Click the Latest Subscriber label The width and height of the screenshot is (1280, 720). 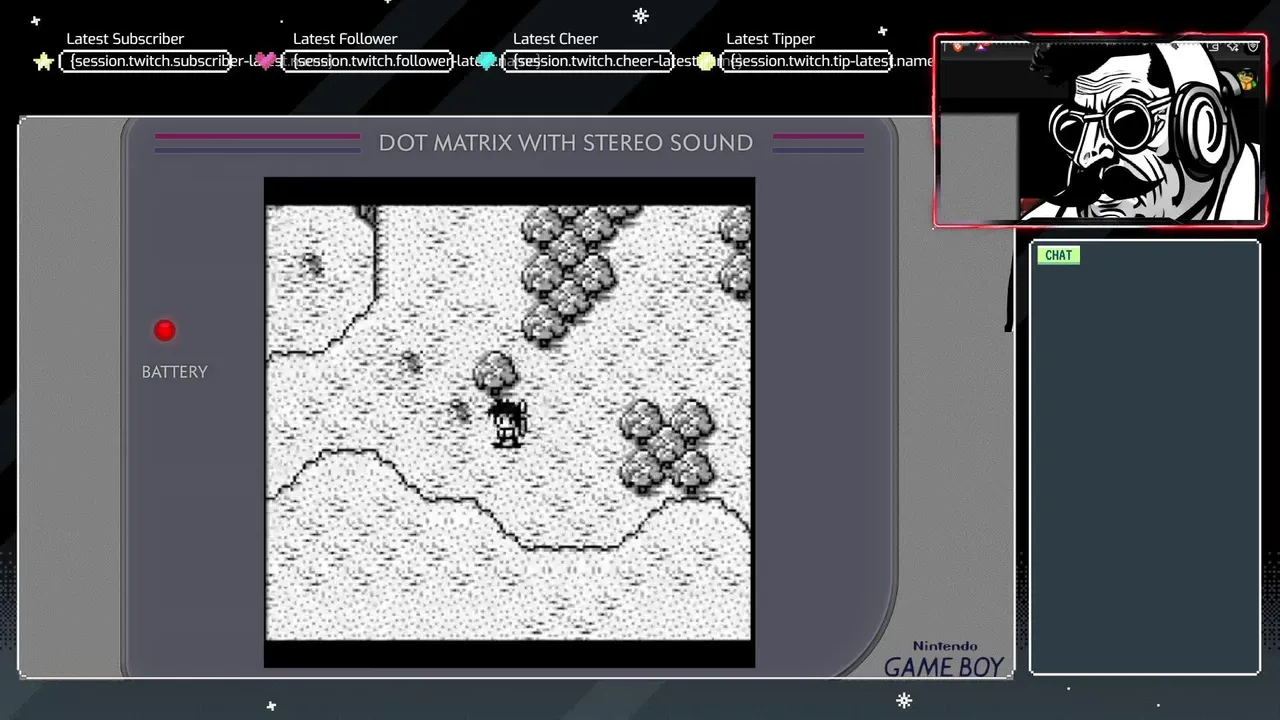125,39
